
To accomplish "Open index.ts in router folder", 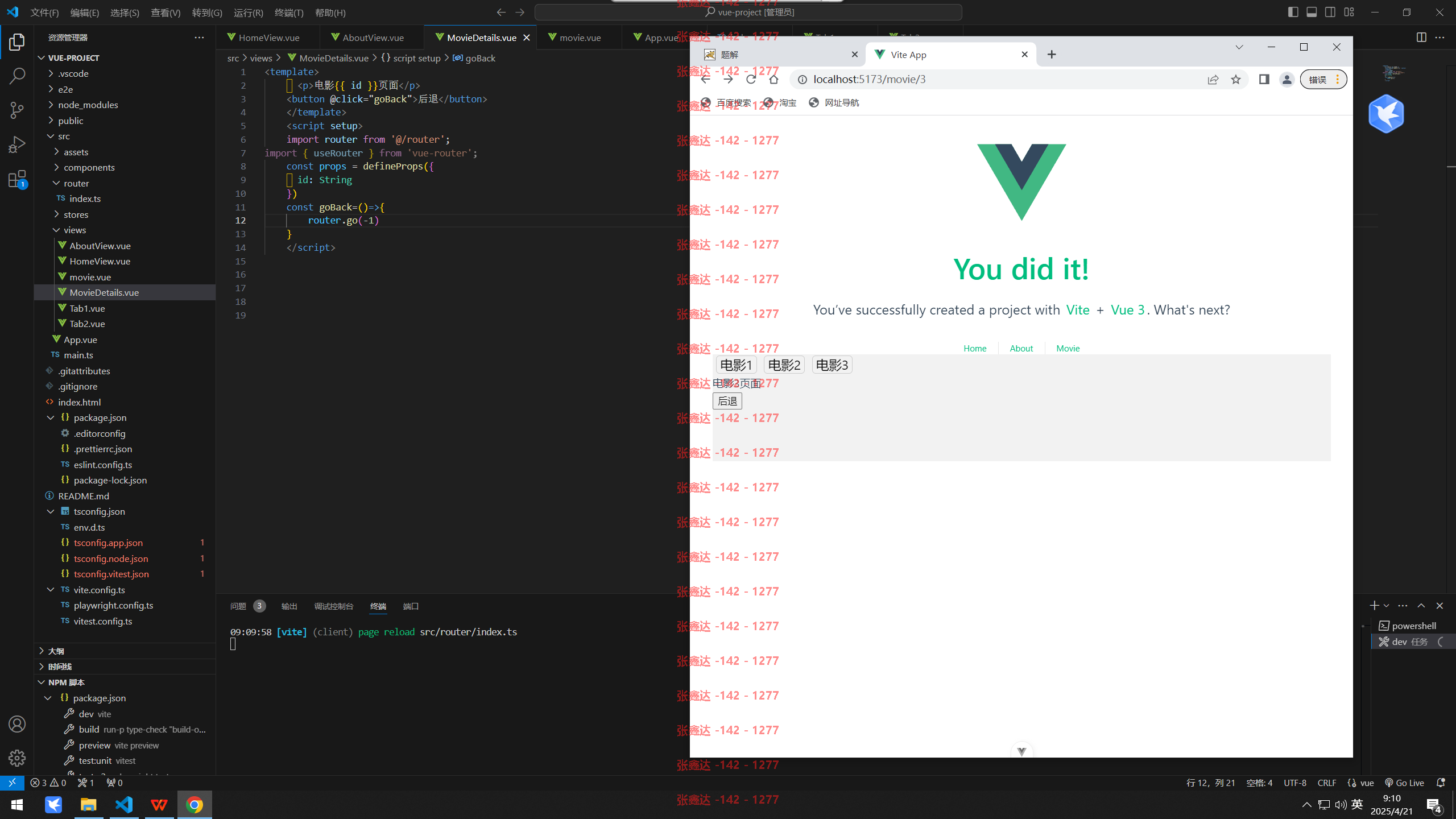I will click(x=125, y=198).
